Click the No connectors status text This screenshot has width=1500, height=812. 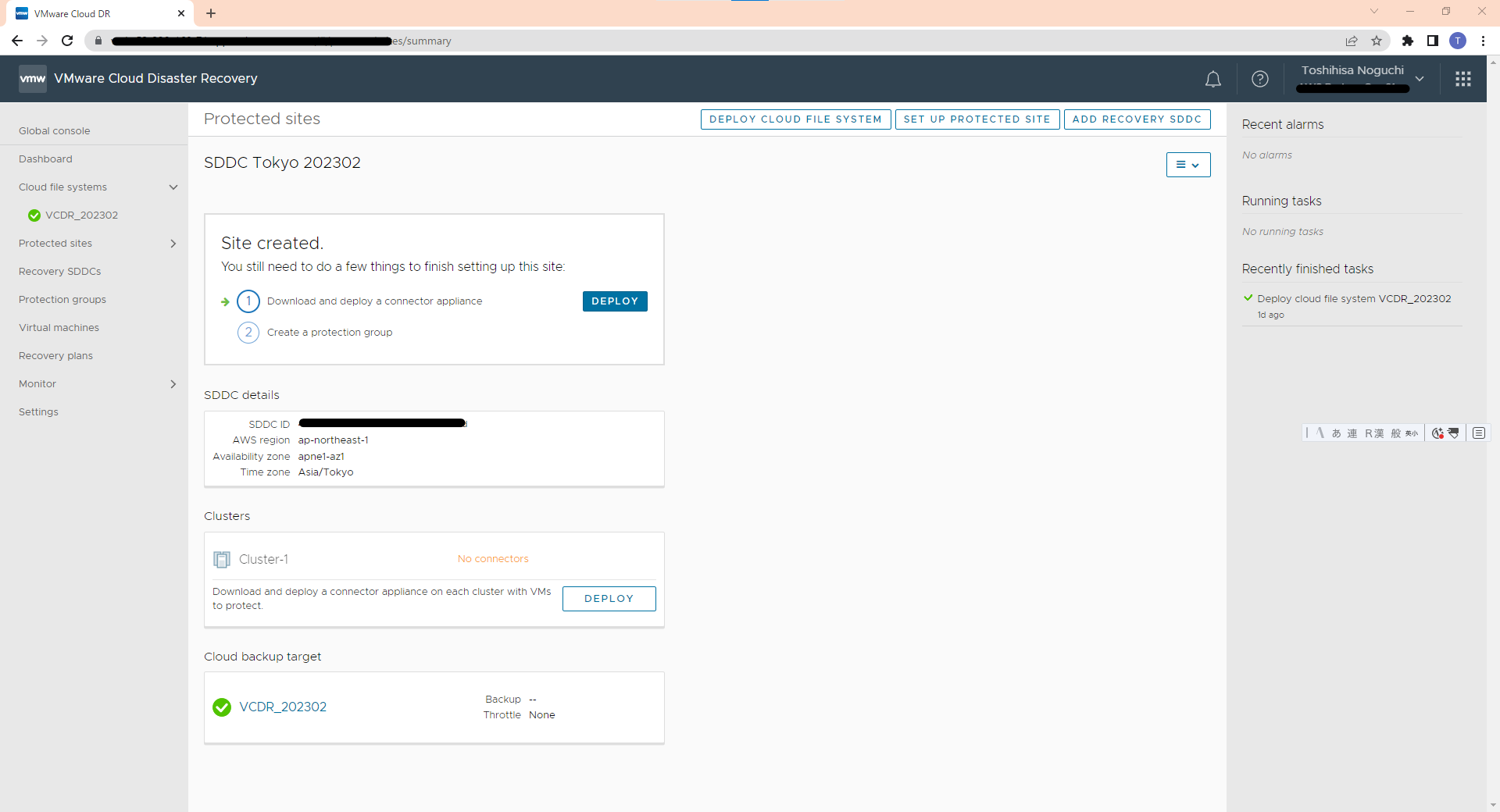(x=493, y=559)
